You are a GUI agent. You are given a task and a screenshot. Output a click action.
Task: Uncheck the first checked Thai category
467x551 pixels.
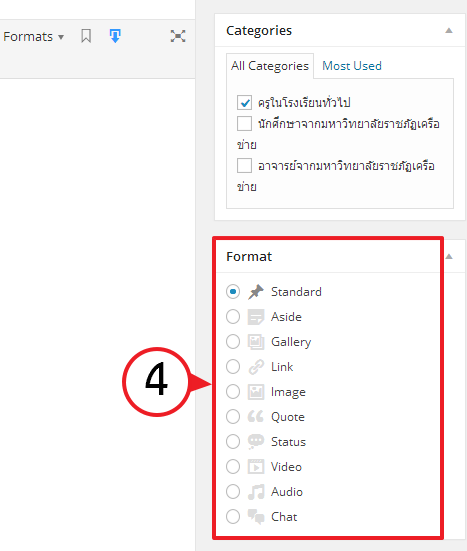[244, 102]
